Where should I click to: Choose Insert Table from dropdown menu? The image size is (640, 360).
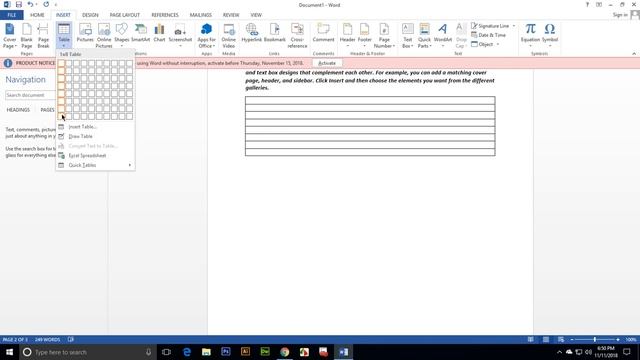96,127
